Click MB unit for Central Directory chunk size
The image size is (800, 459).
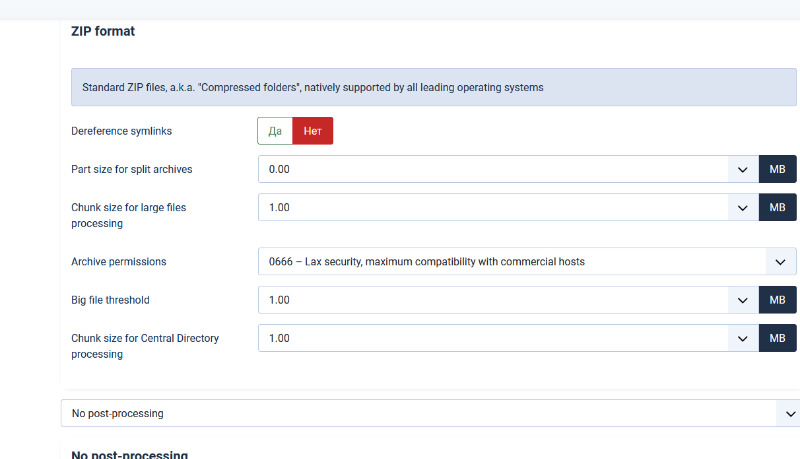click(x=778, y=338)
